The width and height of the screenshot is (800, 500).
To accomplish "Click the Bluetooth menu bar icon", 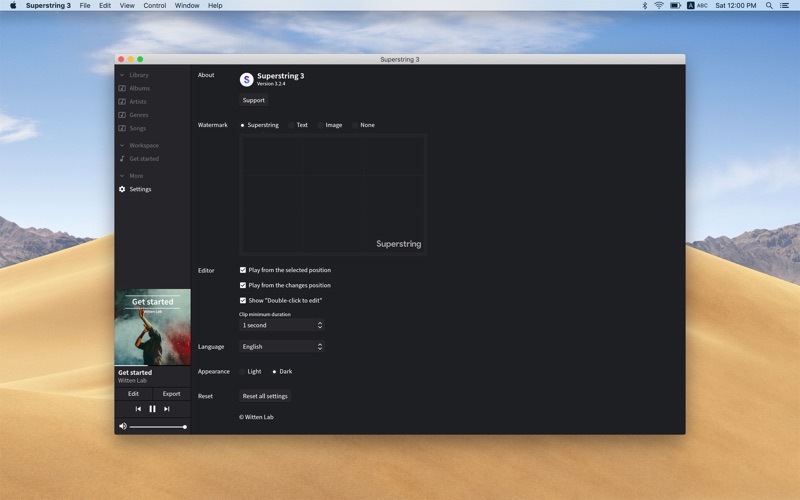I will coord(644,6).
